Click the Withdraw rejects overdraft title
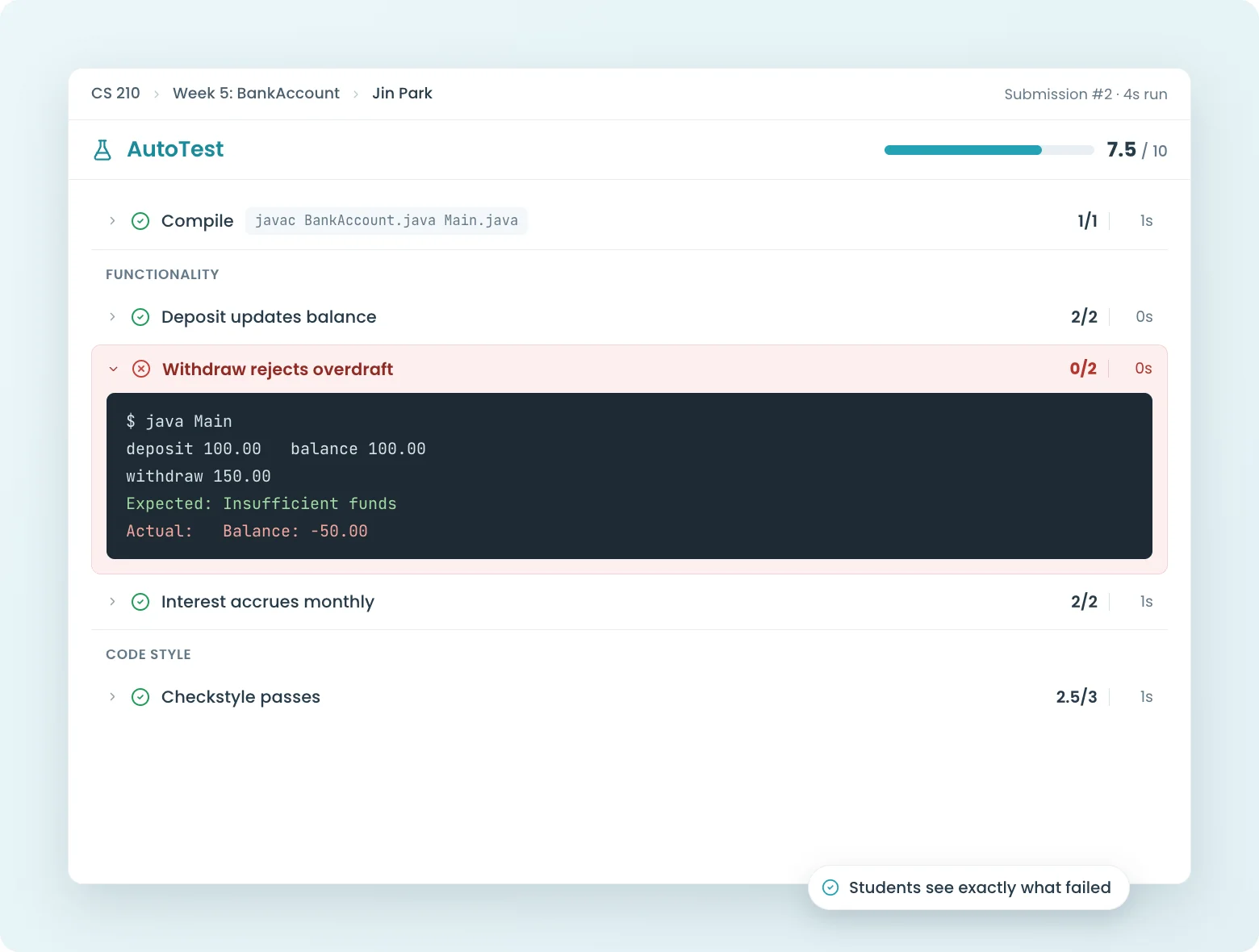The width and height of the screenshot is (1259, 952). (x=278, y=370)
